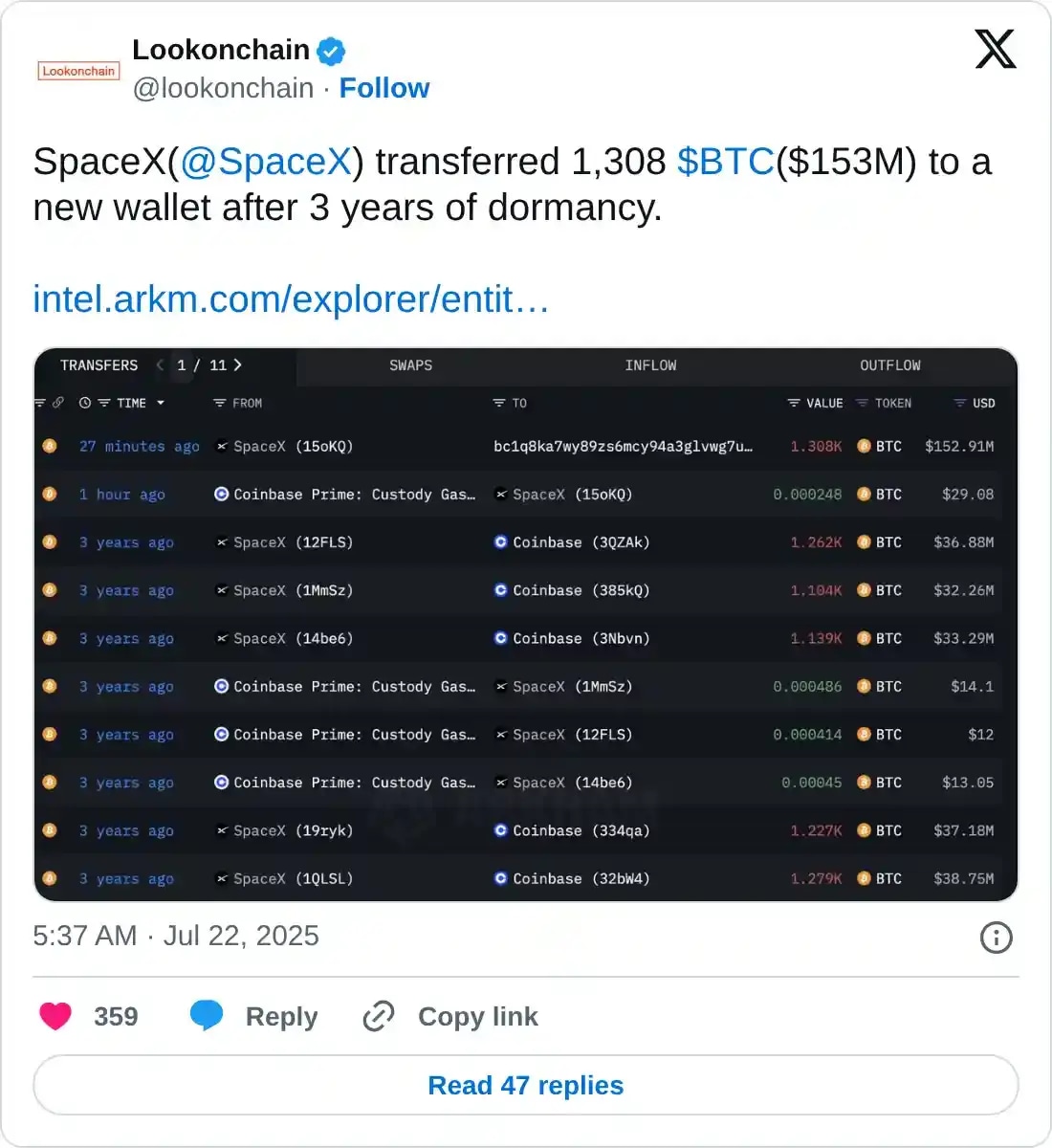
Task: Open the TIME column sort dropdown
Action: tap(160, 403)
